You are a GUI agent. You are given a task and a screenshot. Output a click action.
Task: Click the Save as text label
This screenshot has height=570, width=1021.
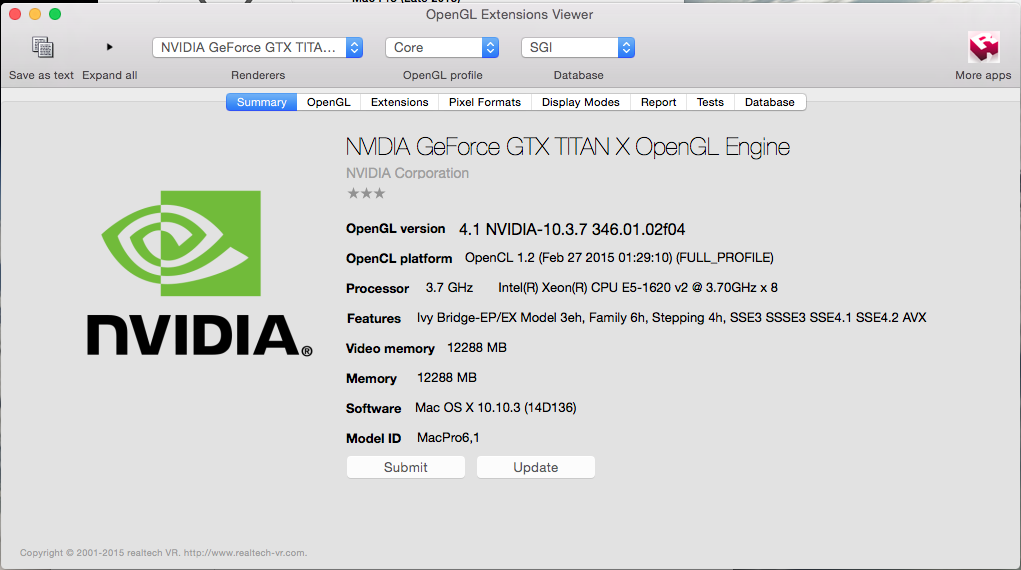click(42, 75)
